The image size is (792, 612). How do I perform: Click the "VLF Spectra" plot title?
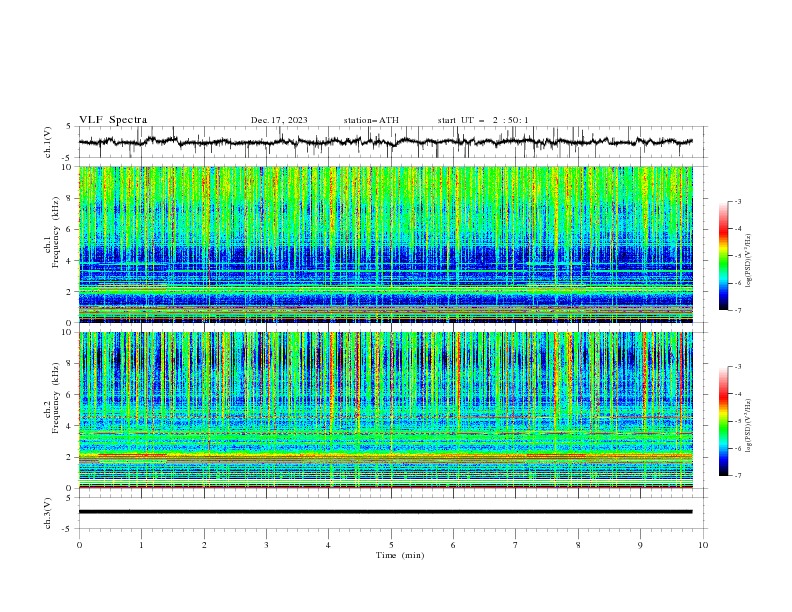click(x=113, y=120)
